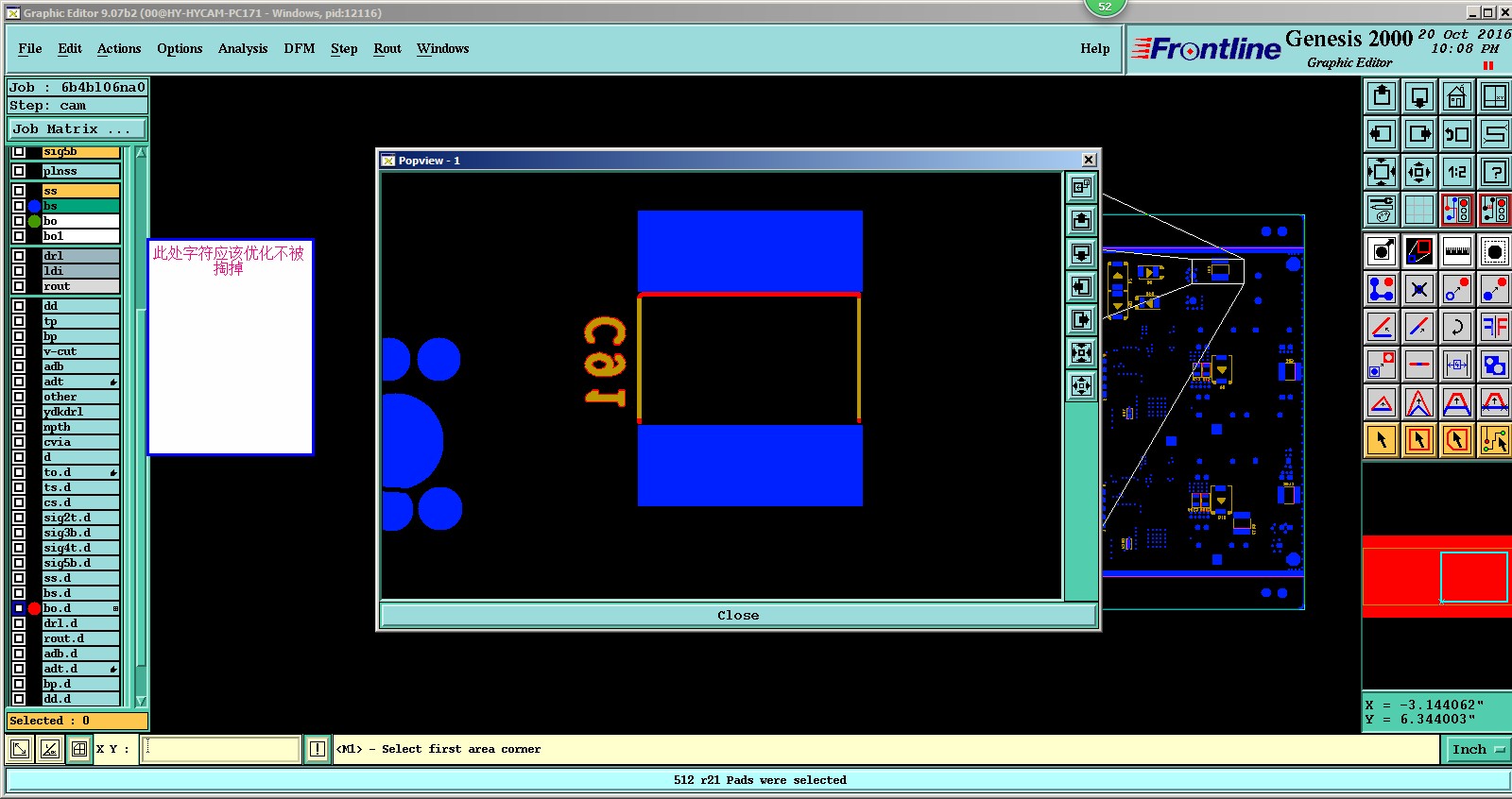Click the first coordinate mode icon at bottom left
Image resolution: width=1512 pixels, height=799 pixels.
19,749
